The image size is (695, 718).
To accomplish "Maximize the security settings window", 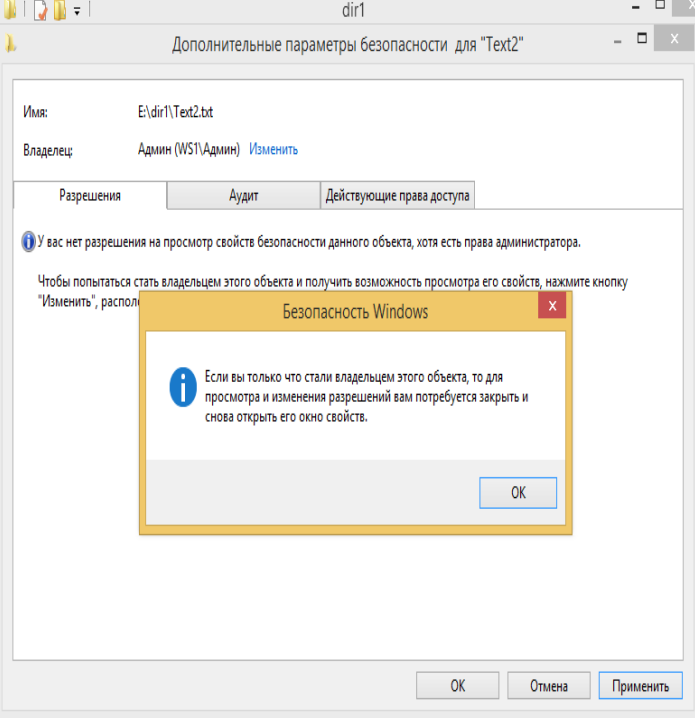I will tap(642, 38).
